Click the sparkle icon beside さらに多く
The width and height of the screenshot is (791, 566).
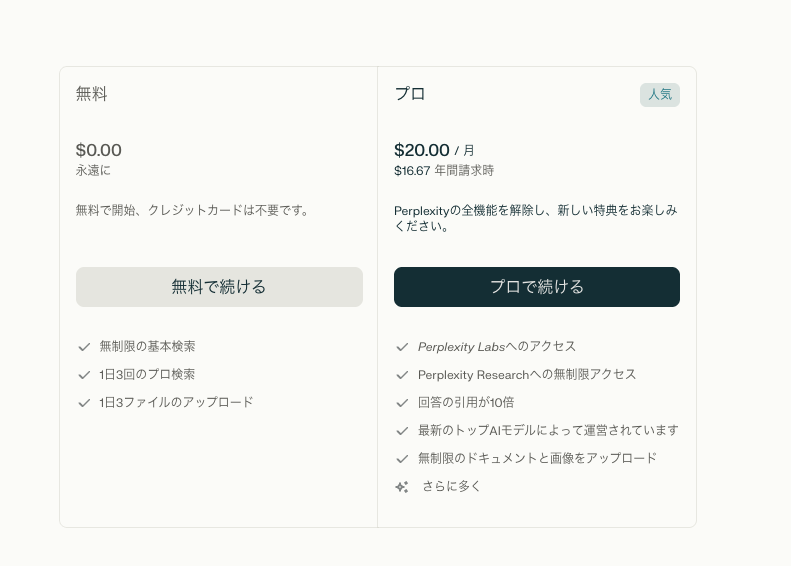pos(402,487)
